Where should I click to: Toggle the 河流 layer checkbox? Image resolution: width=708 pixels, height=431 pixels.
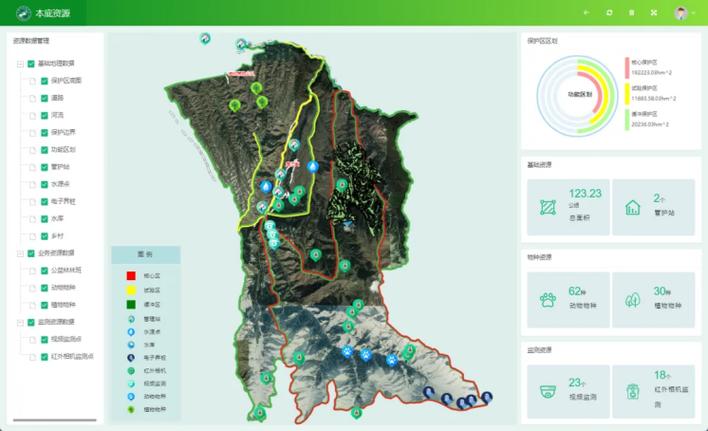(x=44, y=116)
